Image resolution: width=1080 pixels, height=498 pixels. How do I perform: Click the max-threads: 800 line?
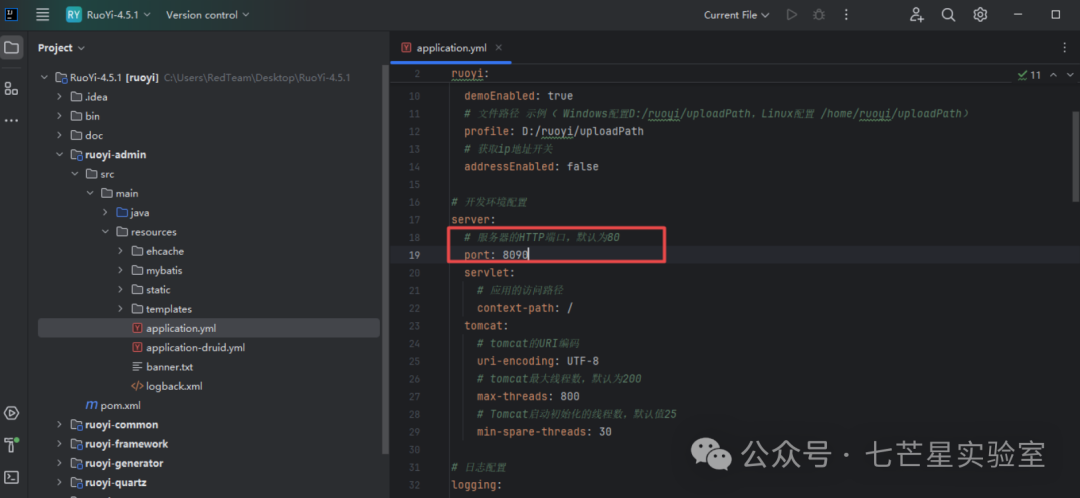click(x=528, y=397)
